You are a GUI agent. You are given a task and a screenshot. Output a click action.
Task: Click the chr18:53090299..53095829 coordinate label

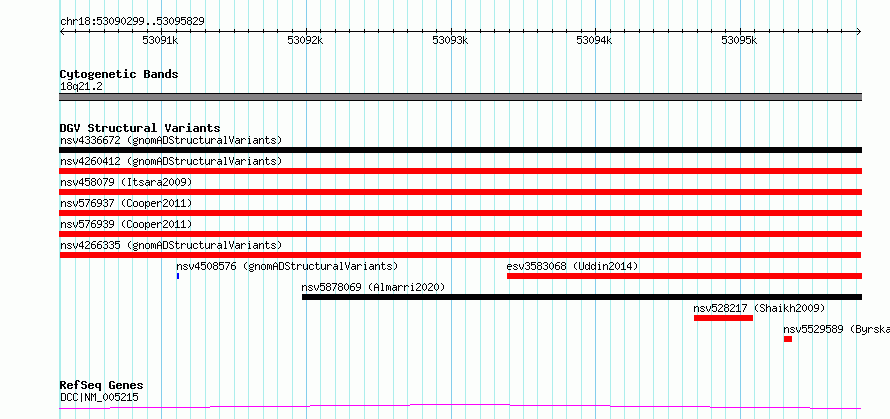[132, 22]
